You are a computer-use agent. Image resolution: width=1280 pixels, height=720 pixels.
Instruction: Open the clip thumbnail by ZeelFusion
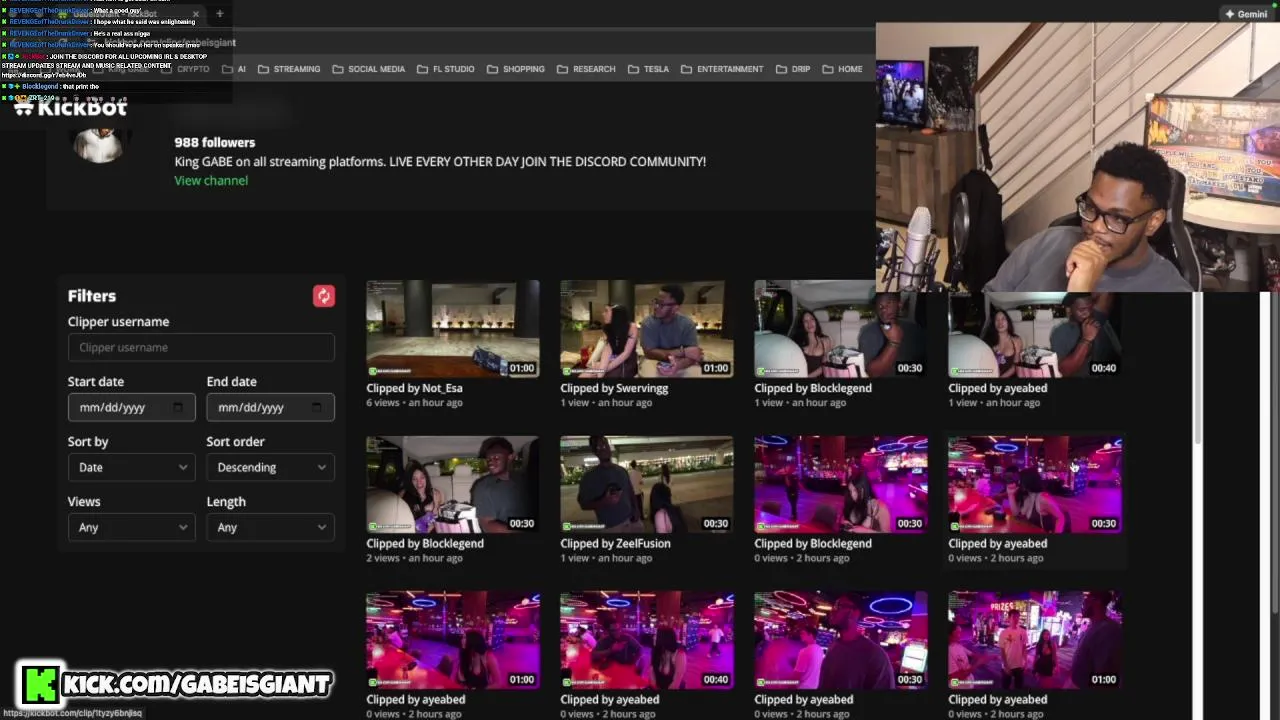[647, 484]
